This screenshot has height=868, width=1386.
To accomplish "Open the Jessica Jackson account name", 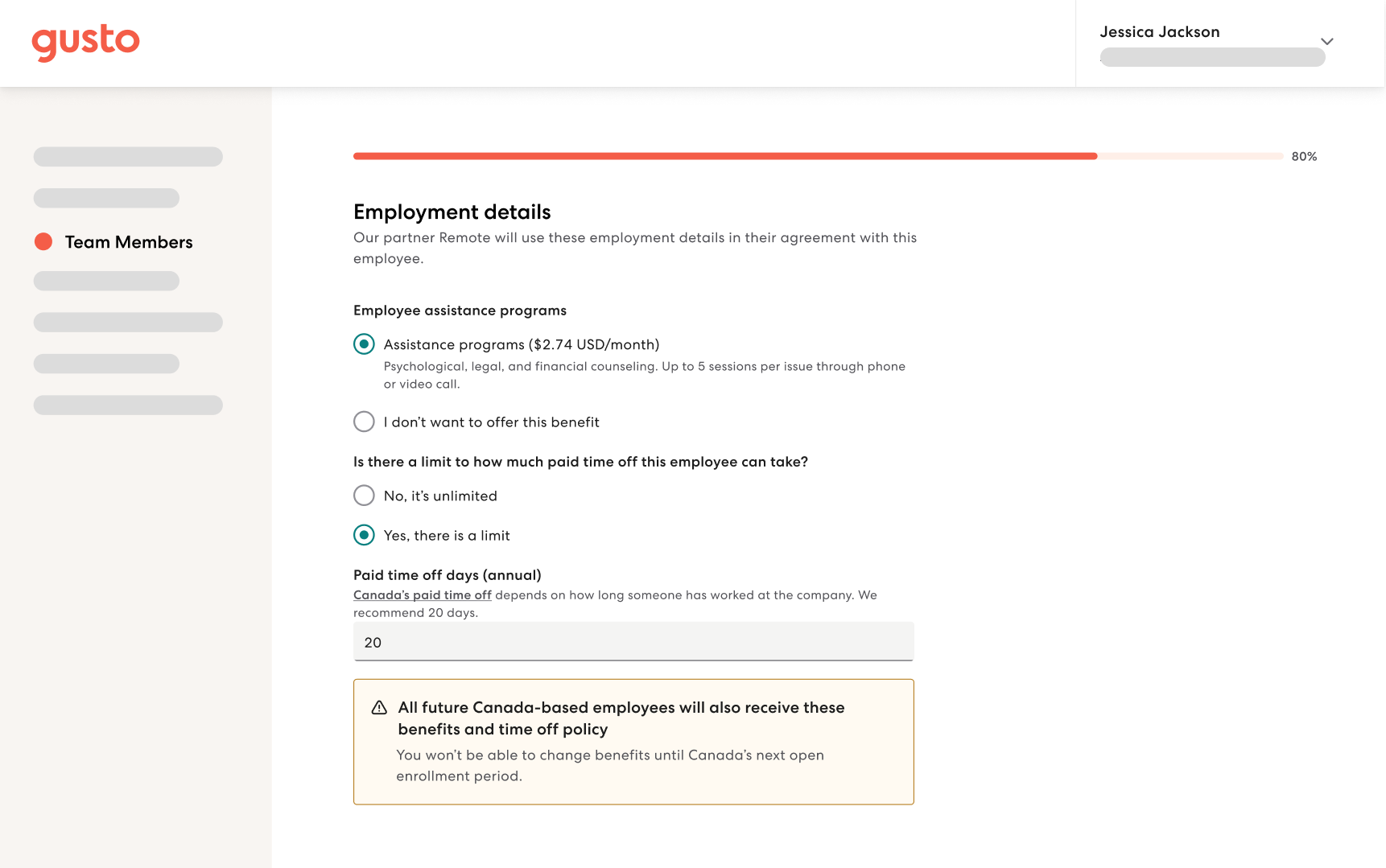I will [x=1159, y=32].
